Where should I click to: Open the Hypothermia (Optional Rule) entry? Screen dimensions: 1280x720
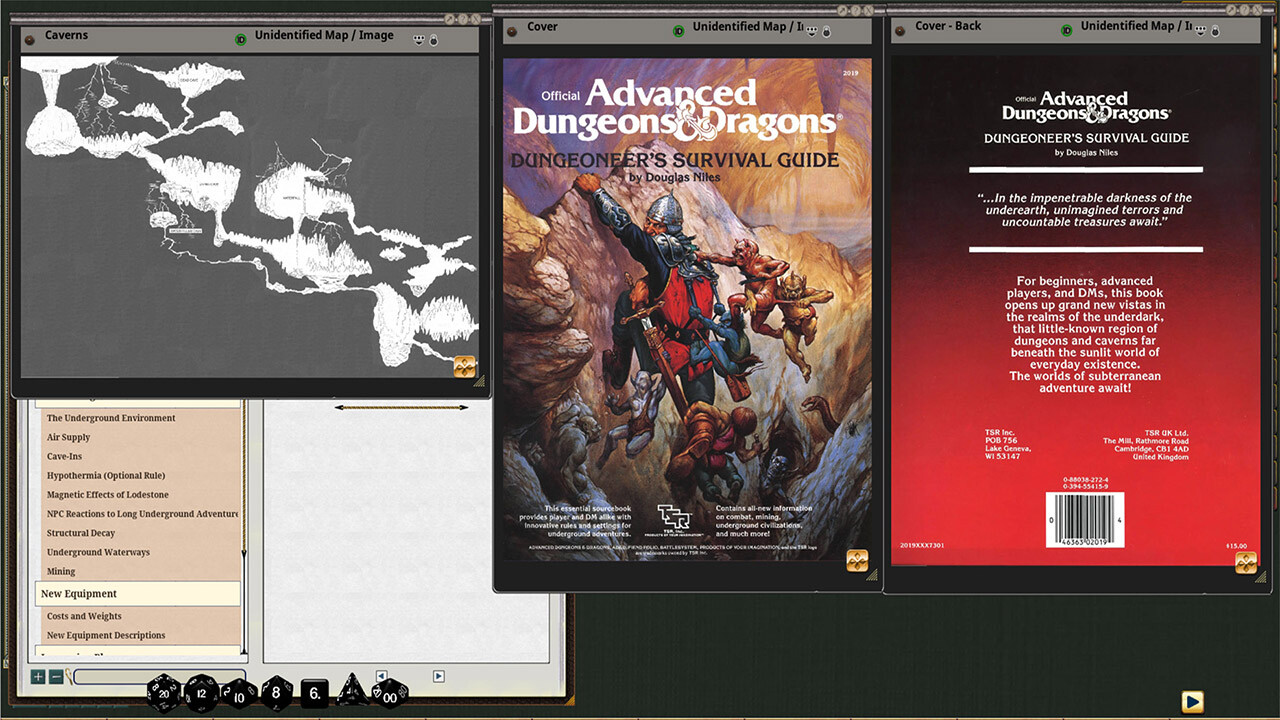(106, 476)
